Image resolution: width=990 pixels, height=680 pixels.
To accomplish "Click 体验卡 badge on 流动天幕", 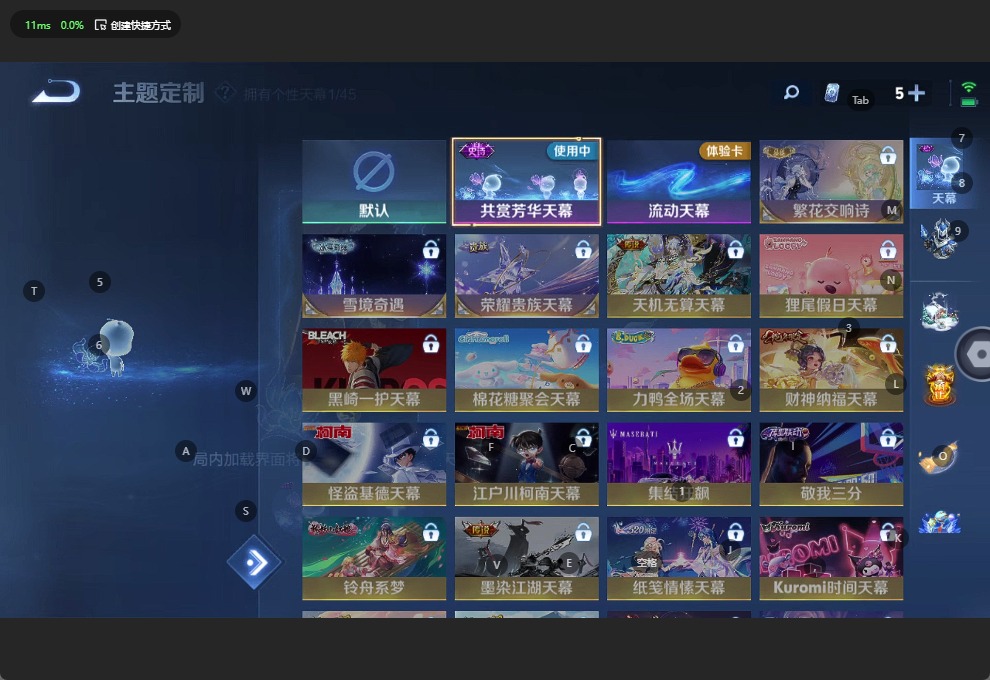I will 724,151.
